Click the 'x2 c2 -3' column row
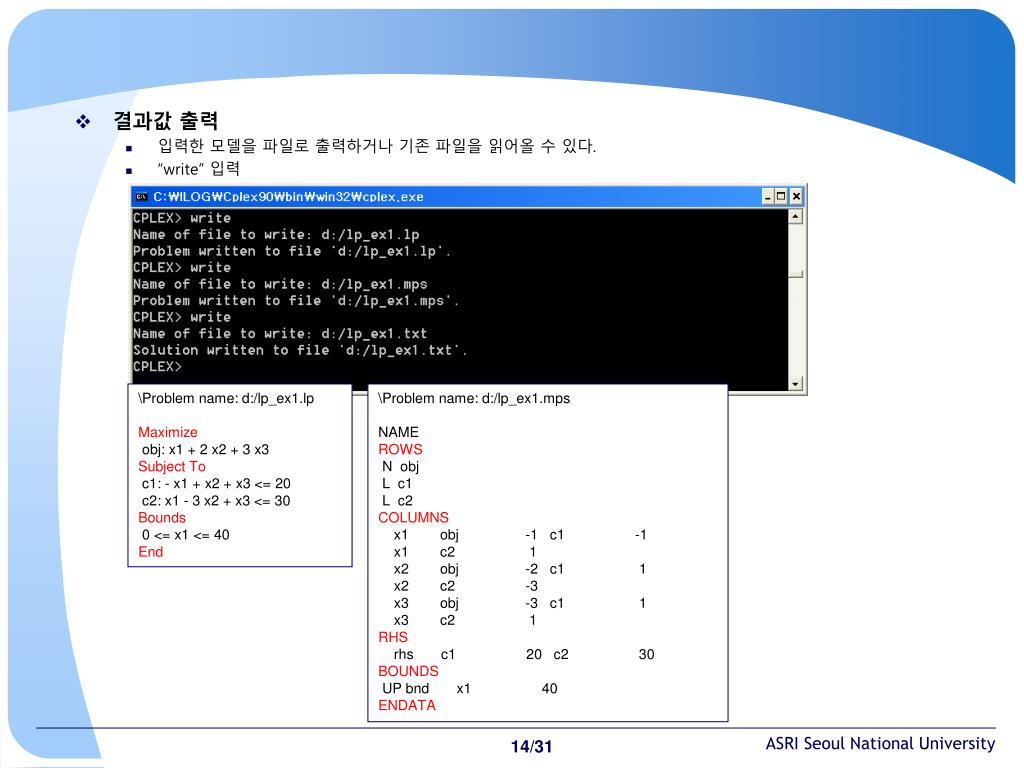Viewport: 1024px width, 768px height. [466, 586]
